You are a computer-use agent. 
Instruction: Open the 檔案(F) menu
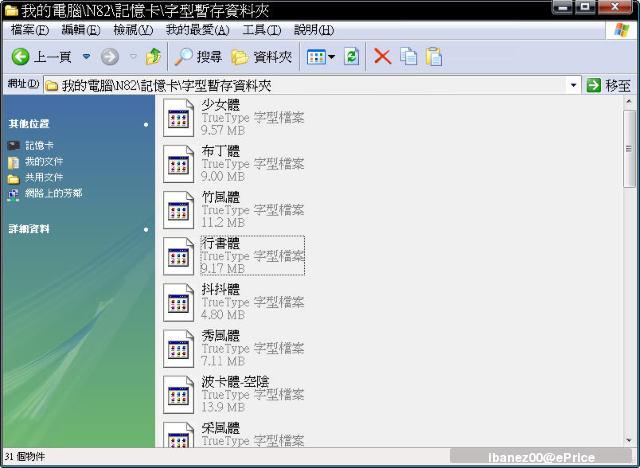pos(30,30)
